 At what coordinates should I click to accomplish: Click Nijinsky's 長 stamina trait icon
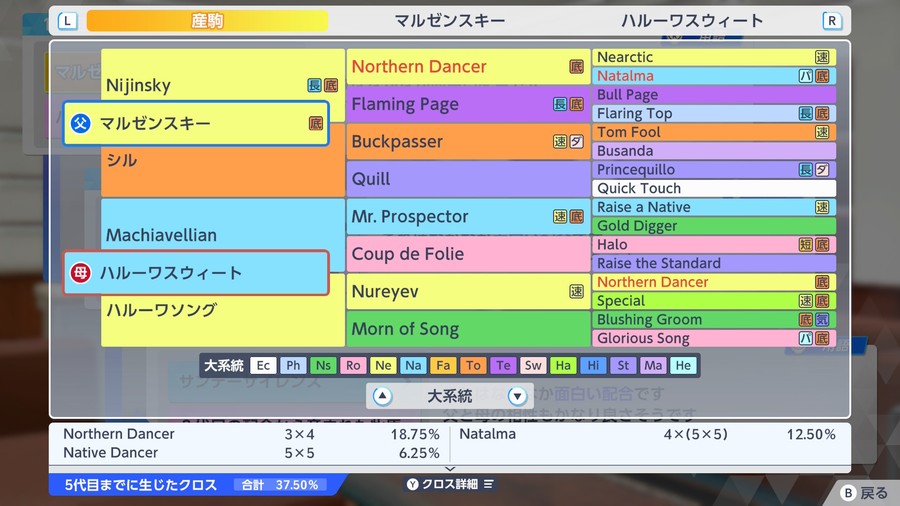(314, 85)
